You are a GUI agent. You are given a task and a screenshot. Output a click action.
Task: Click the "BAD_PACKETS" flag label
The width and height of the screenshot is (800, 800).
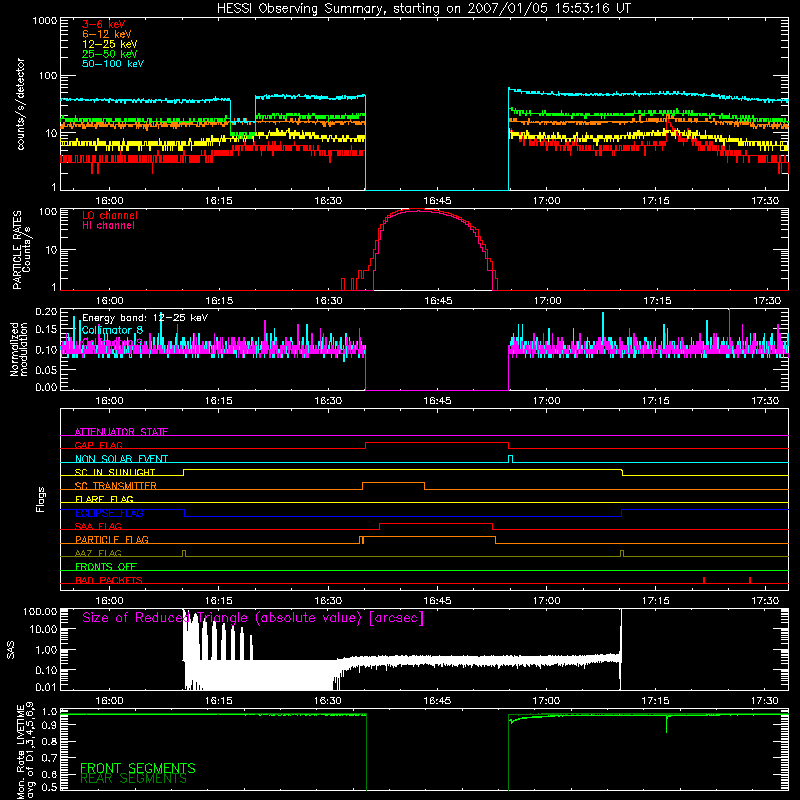[109, 580]
